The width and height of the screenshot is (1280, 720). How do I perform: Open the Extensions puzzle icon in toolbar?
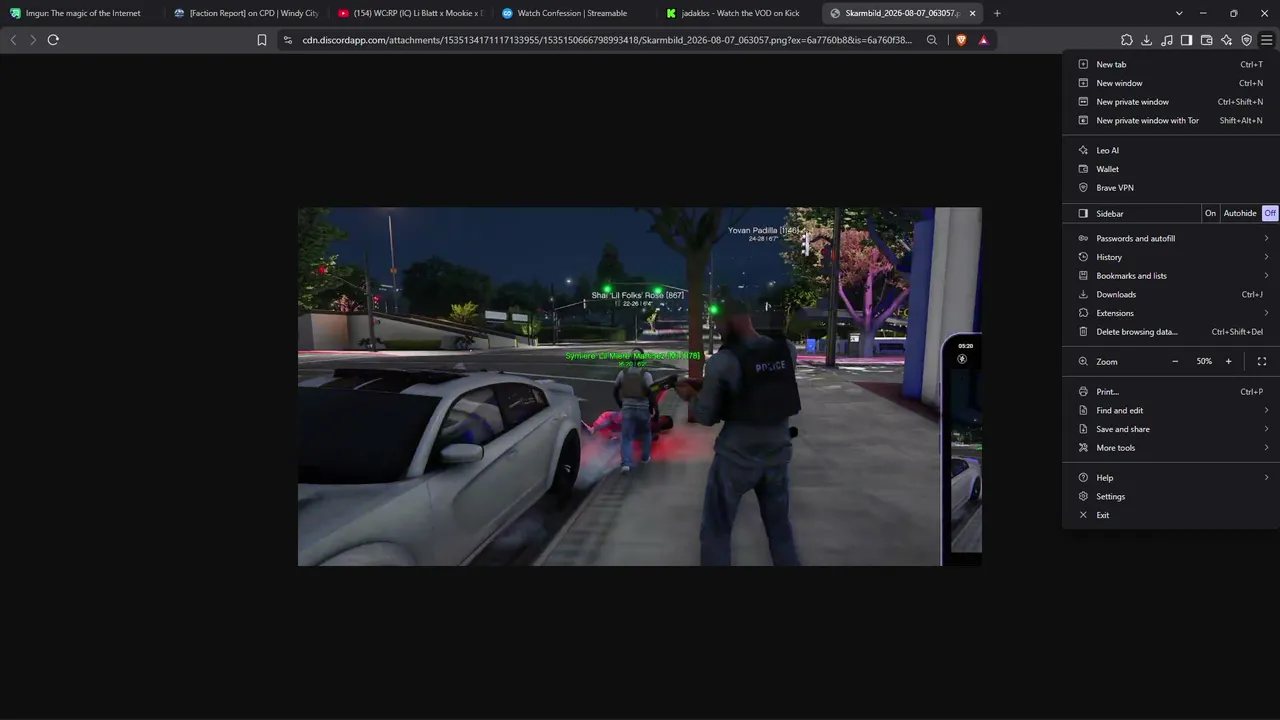tap(1126, 40)
